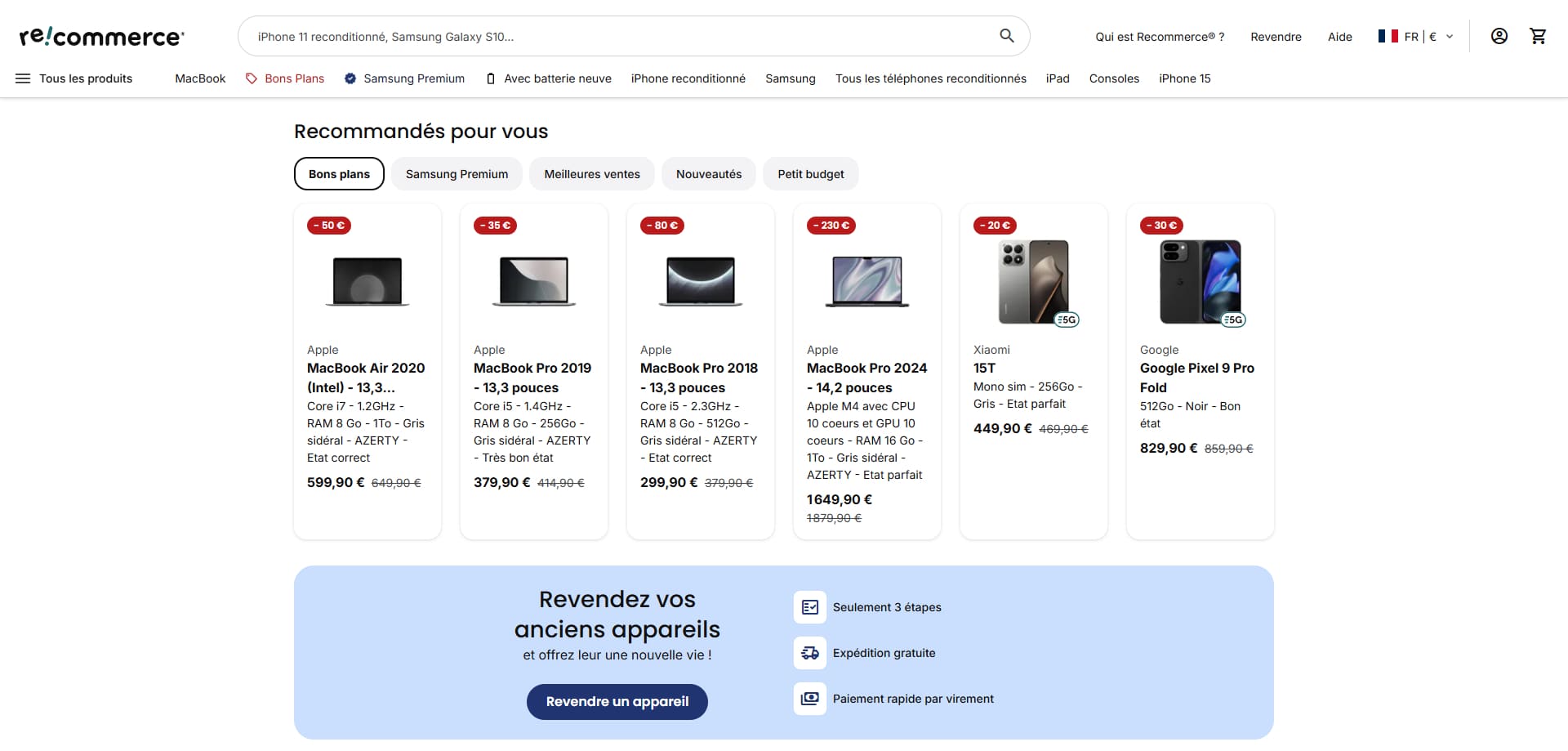This screenshot has height=751, width=1568.
Task: Click the Aide header link
Action: coord(1340,37)
